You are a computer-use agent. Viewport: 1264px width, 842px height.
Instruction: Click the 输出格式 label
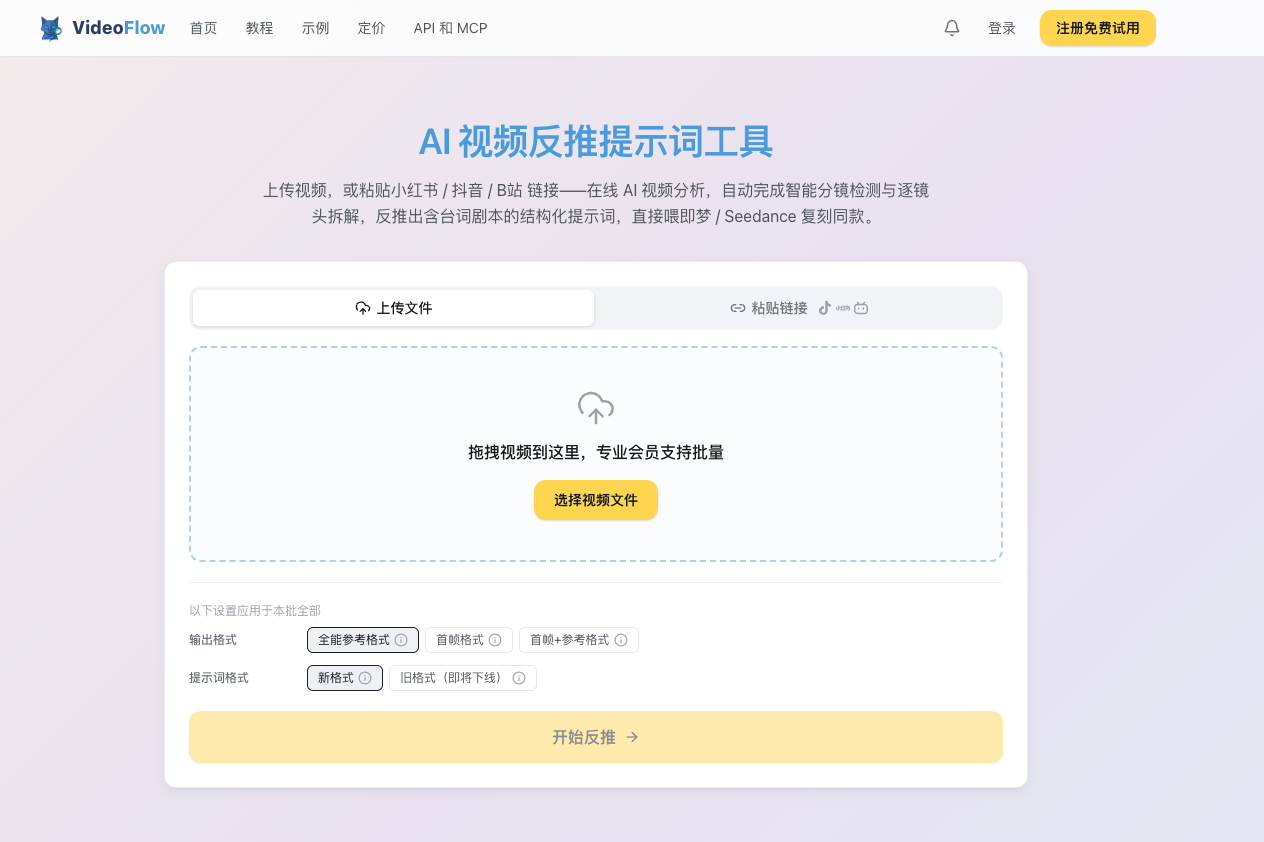pyautogui.click(x=213, y=640)
